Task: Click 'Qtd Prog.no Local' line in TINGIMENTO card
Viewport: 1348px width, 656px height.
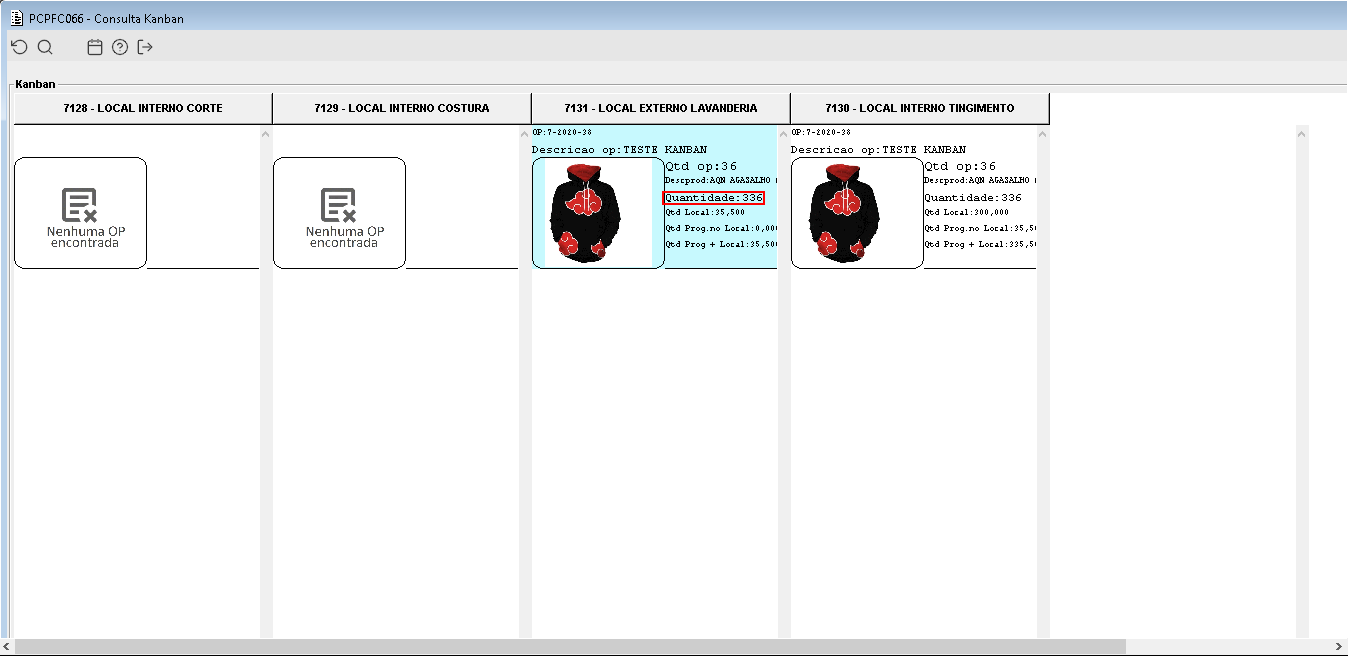Action: click(x=980, y=228)
